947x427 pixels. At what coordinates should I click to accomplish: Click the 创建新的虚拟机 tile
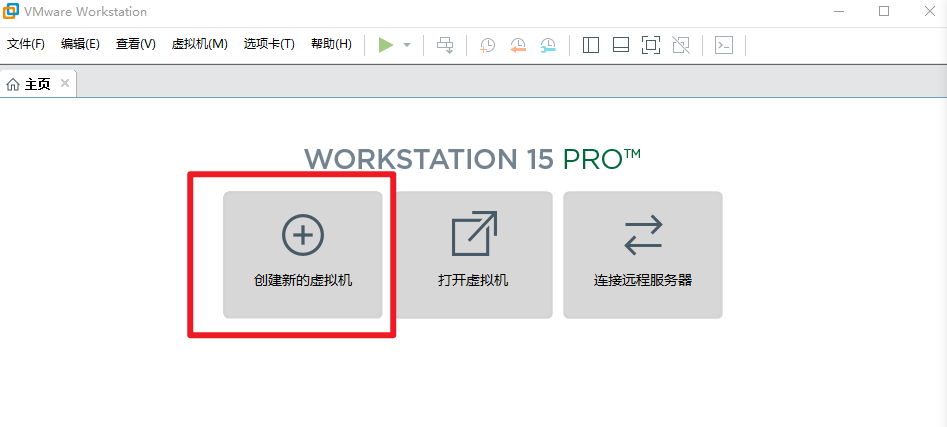coord(303,254)
